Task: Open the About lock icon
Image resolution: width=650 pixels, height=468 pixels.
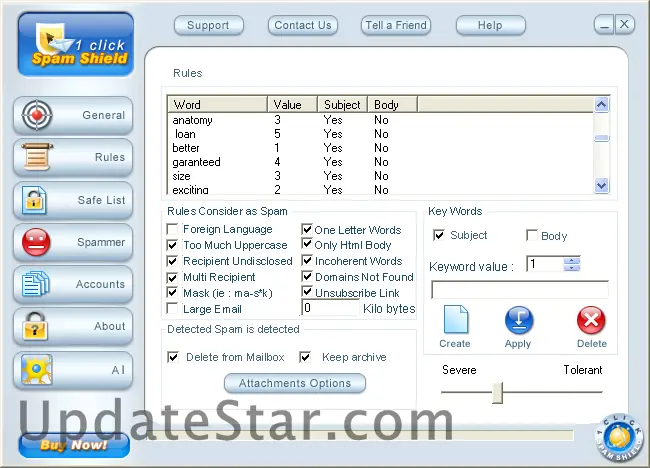Action: (35, 326)
